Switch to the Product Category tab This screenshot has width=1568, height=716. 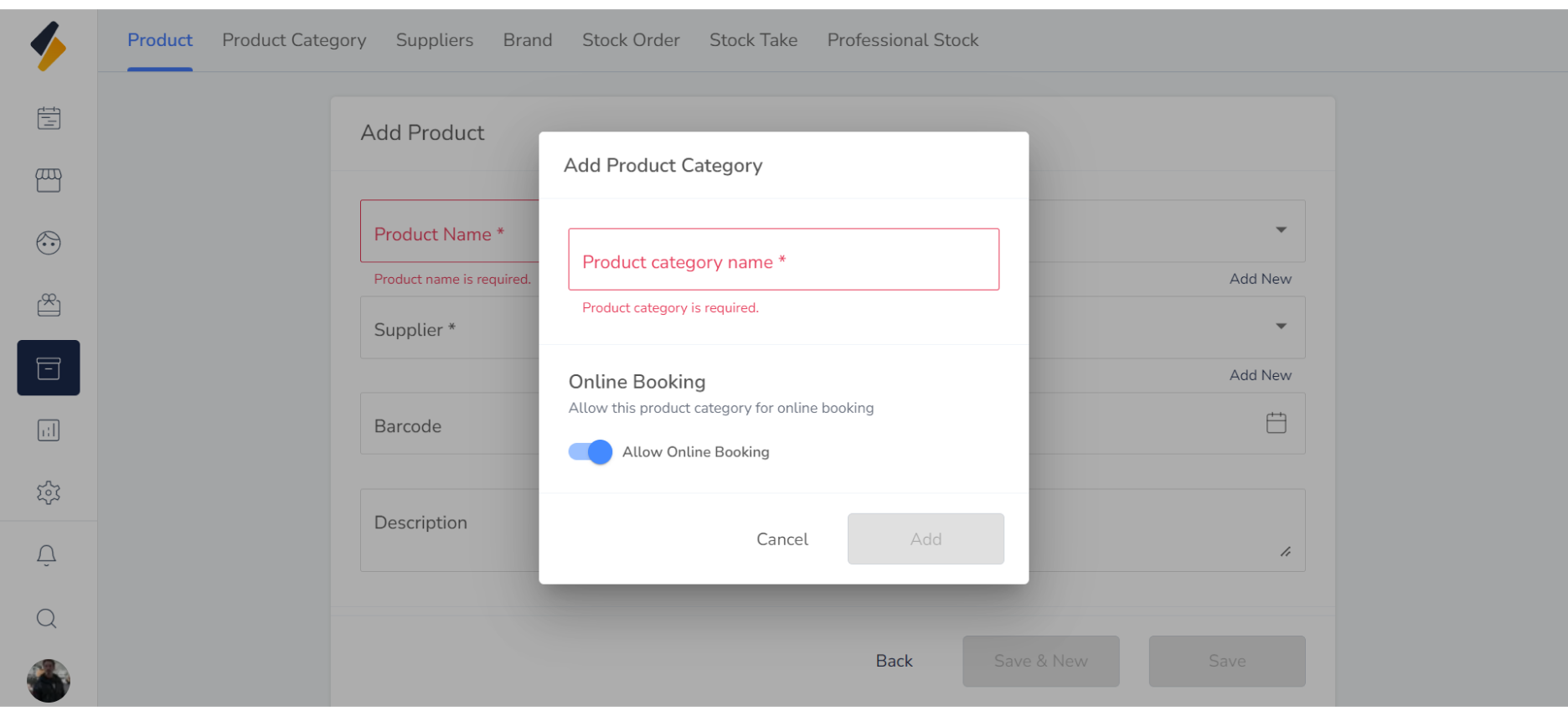click(x=294, y=40)
